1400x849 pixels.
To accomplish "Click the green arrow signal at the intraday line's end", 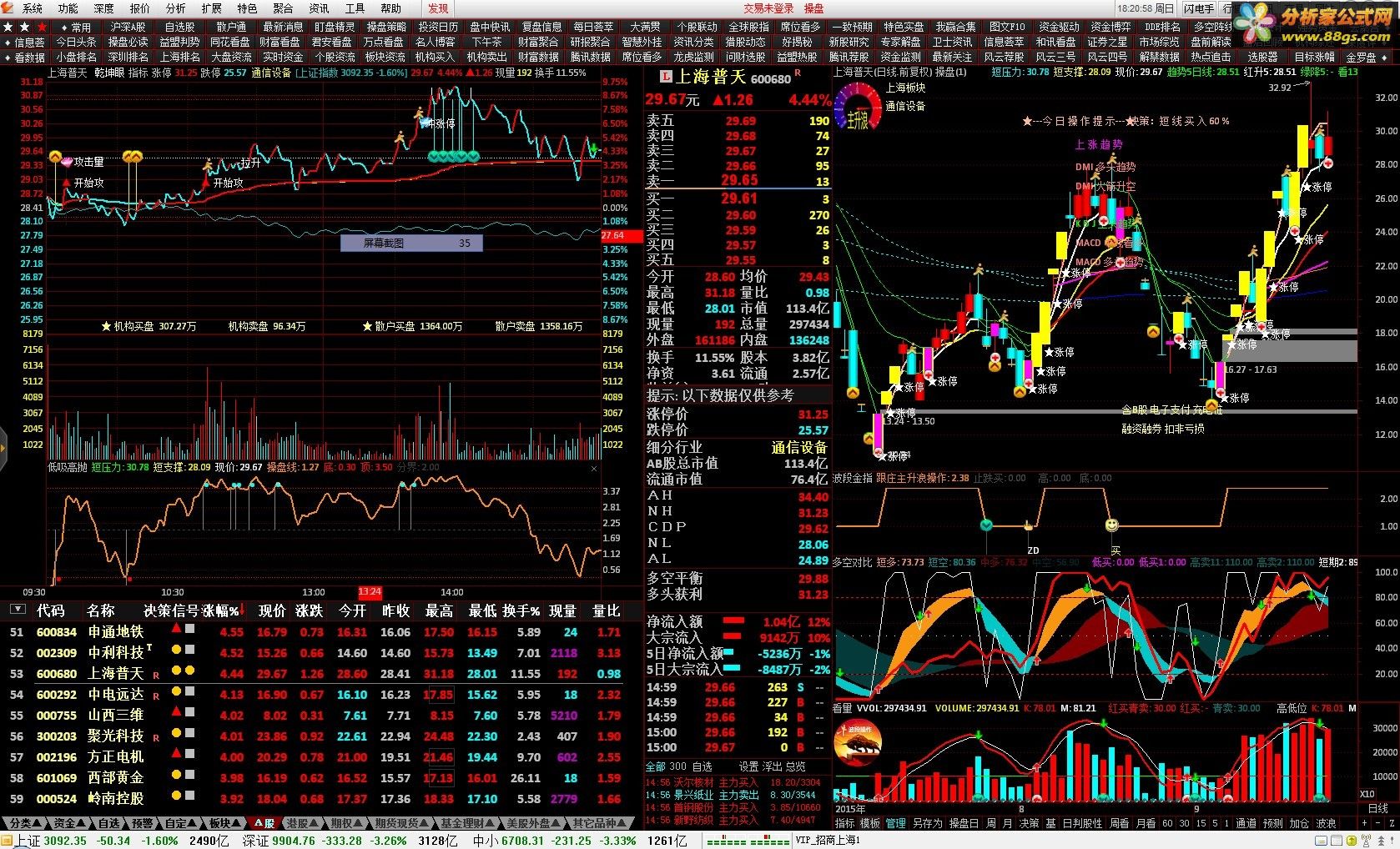I will pos(593,149).
